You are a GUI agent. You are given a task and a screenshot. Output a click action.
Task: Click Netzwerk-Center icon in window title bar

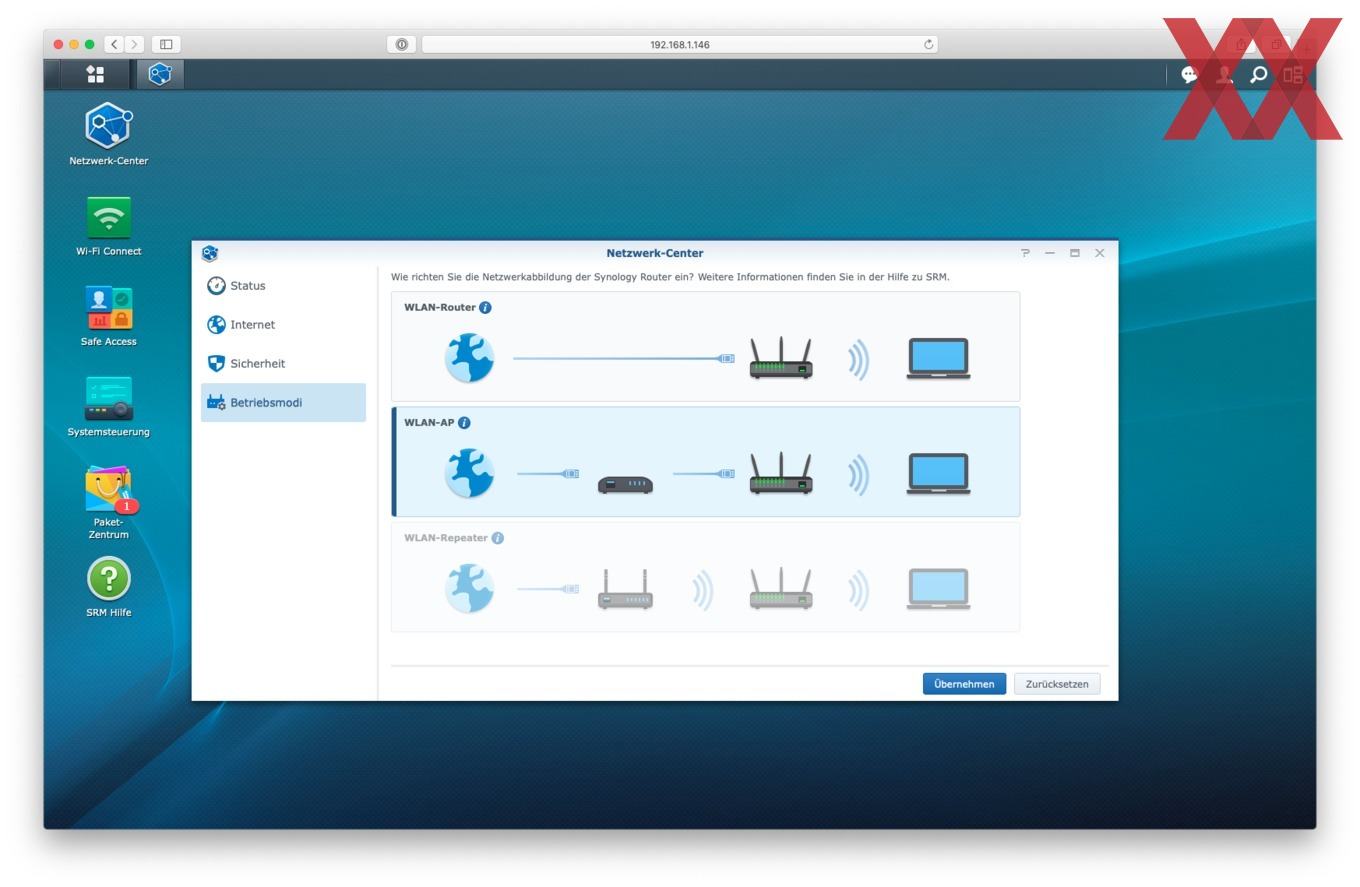coord(209,253)
